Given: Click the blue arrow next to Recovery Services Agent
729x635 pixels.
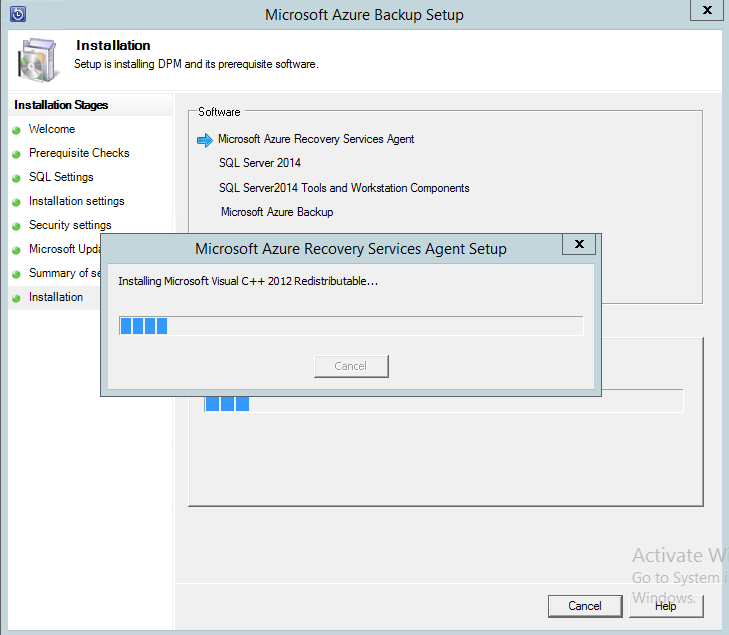Looking at the screenshot, I should tap(205, 140).
